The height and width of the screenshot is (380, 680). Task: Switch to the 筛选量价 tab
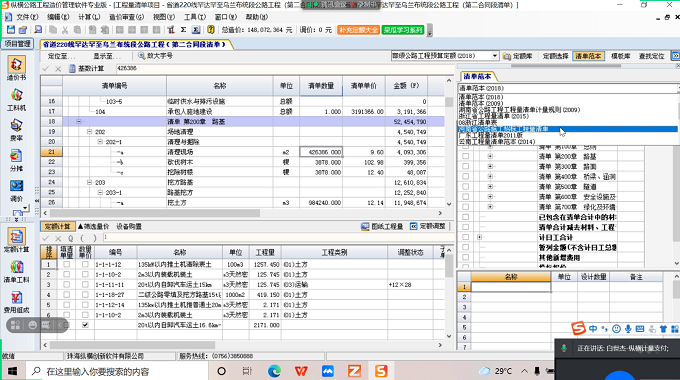click(x=94, y=226)
